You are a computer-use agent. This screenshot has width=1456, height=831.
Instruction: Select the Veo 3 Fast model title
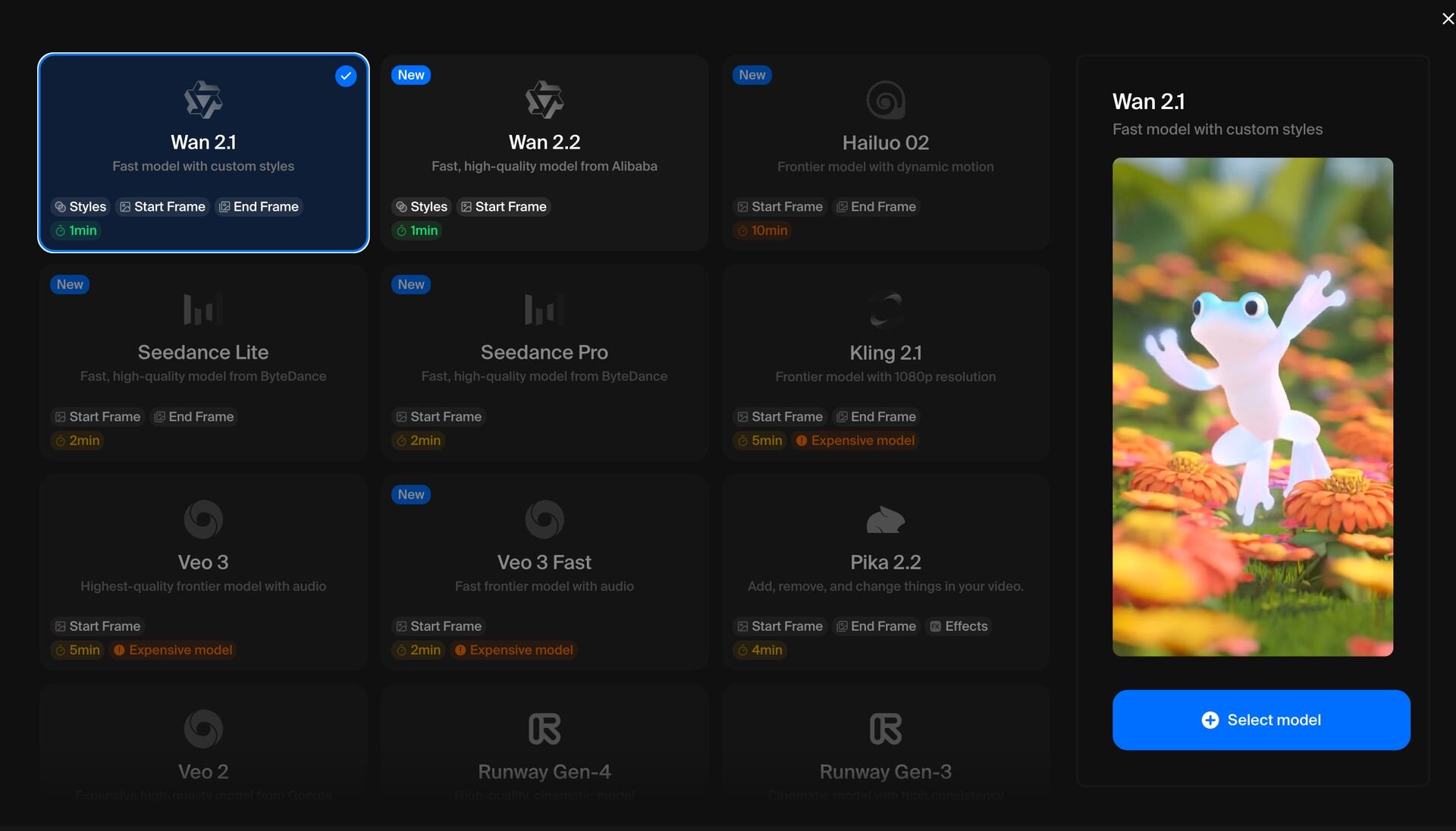tap(544, 562)
